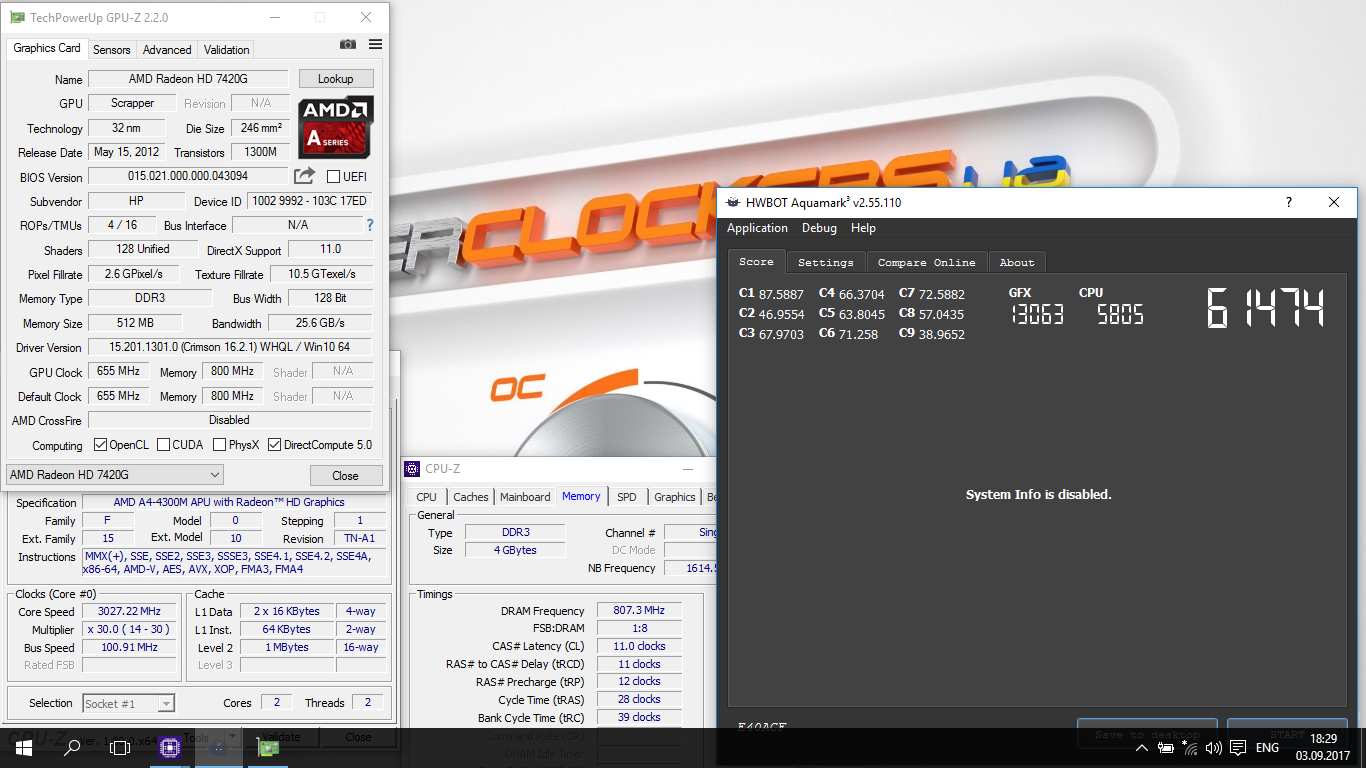
Task: Switch to Aquamark About tab
Action: coord(1017,262)
